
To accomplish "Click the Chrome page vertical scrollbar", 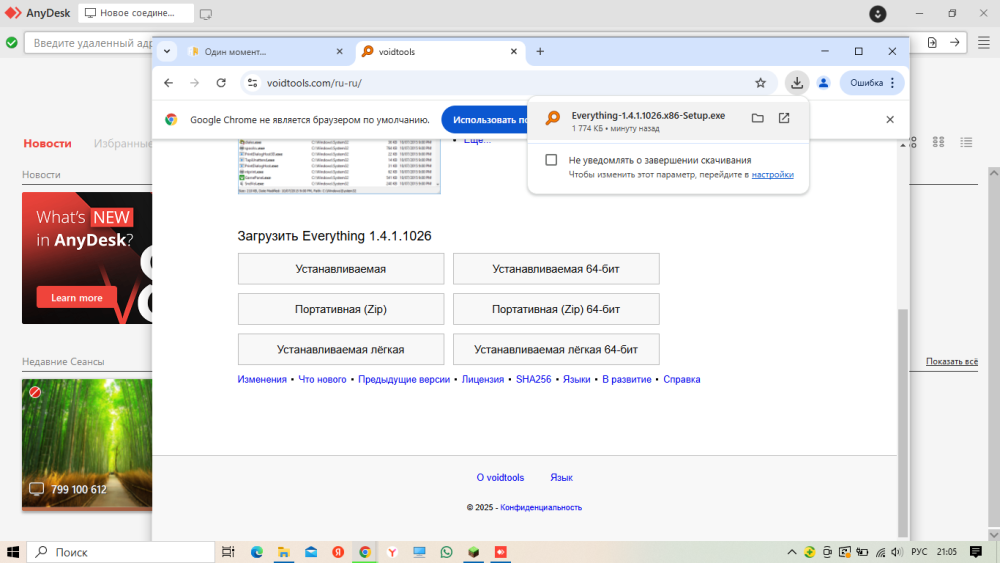I will click(x=902, y=422).
